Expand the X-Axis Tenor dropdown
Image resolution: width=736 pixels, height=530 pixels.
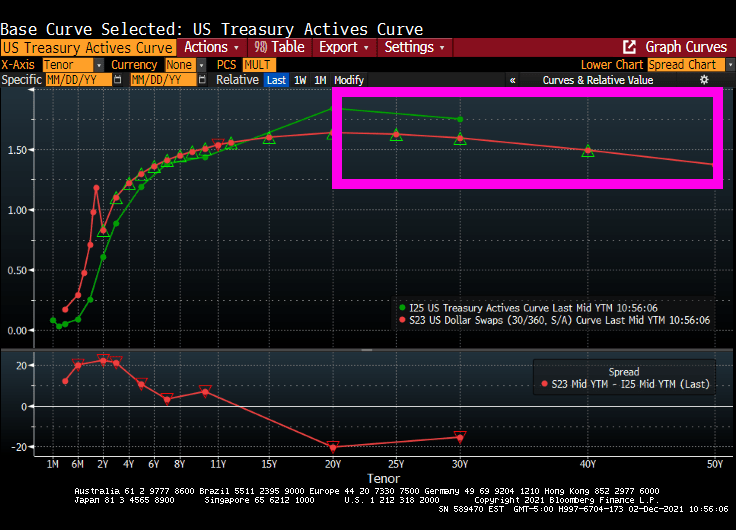(98, 64)
